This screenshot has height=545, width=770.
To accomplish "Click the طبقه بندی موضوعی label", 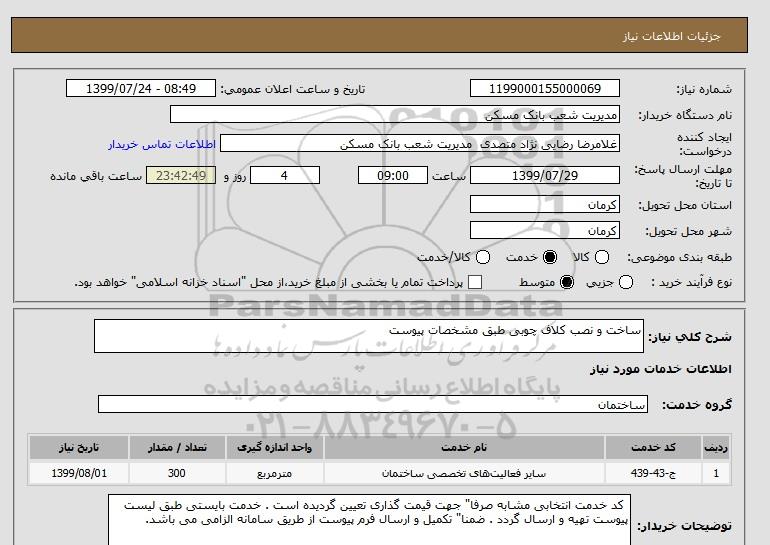I will click(679, 257).
